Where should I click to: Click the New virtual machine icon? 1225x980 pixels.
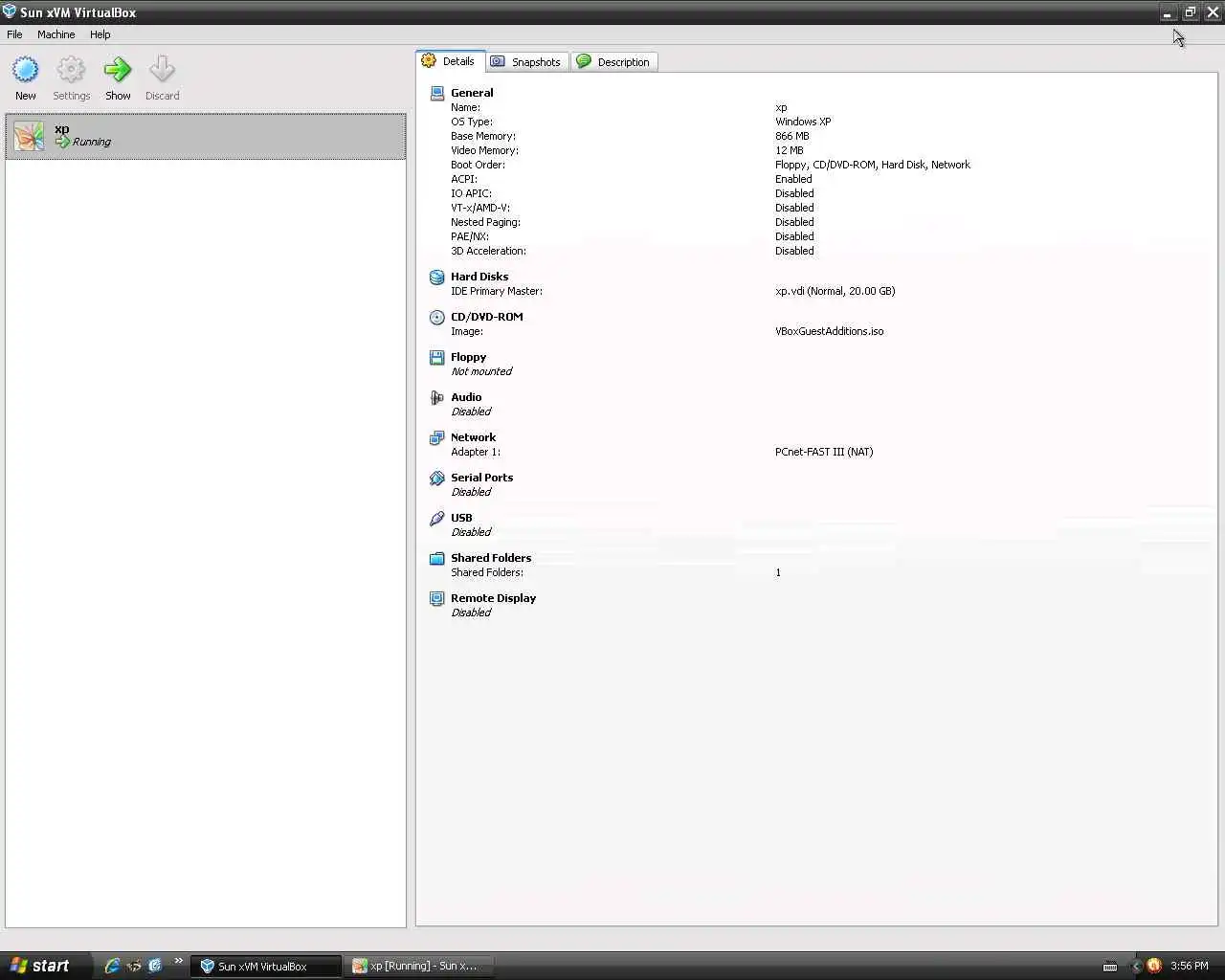point(25,69)
